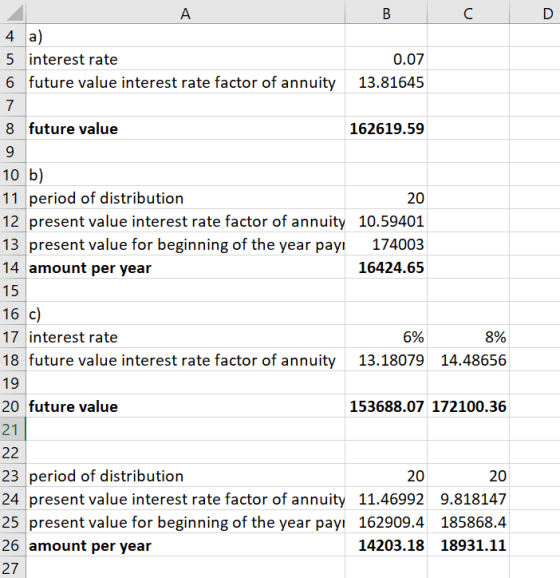Click the 'b)' cell

[x=185, y=175]
